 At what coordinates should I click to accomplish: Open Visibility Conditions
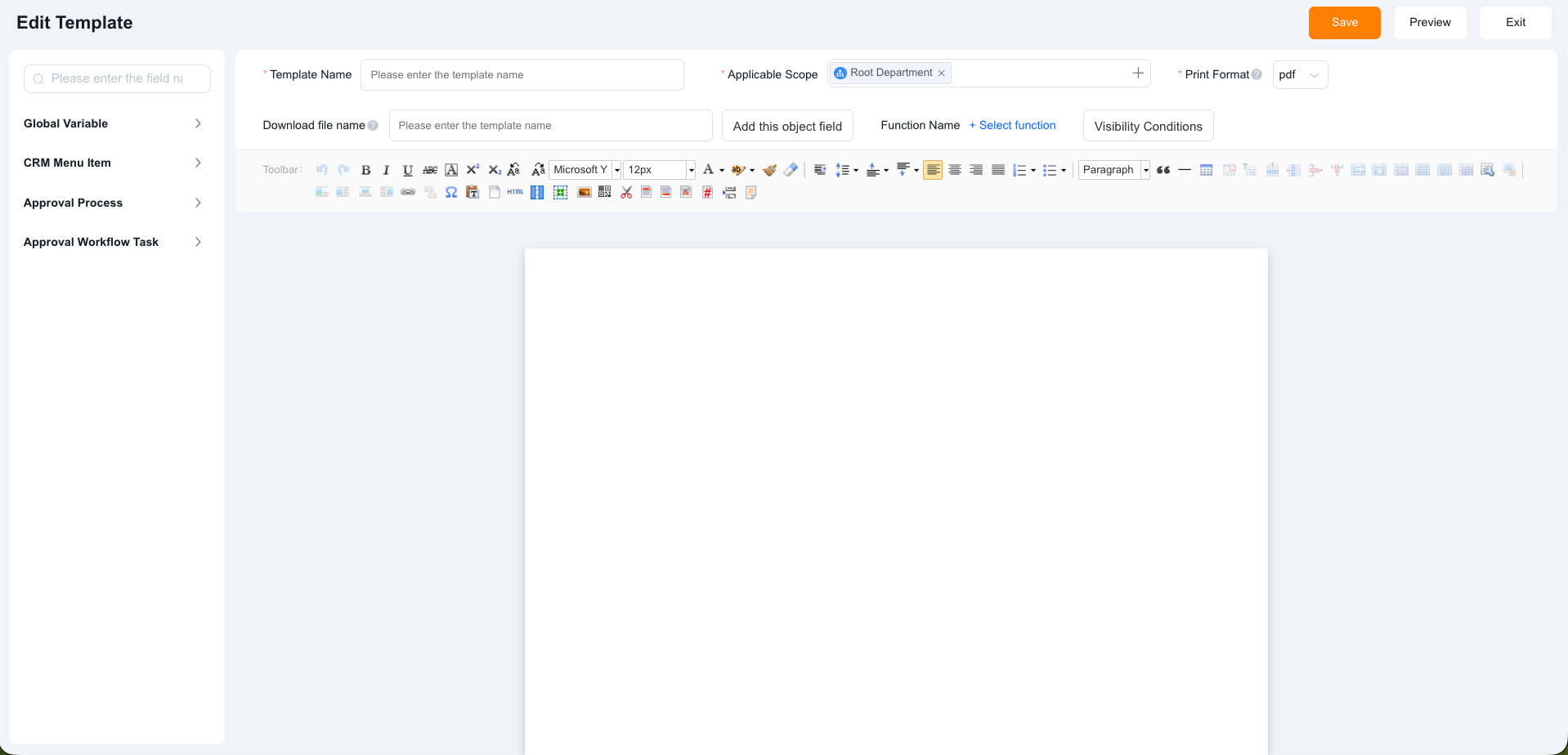pyautogui.click(x=1148, y=126)
